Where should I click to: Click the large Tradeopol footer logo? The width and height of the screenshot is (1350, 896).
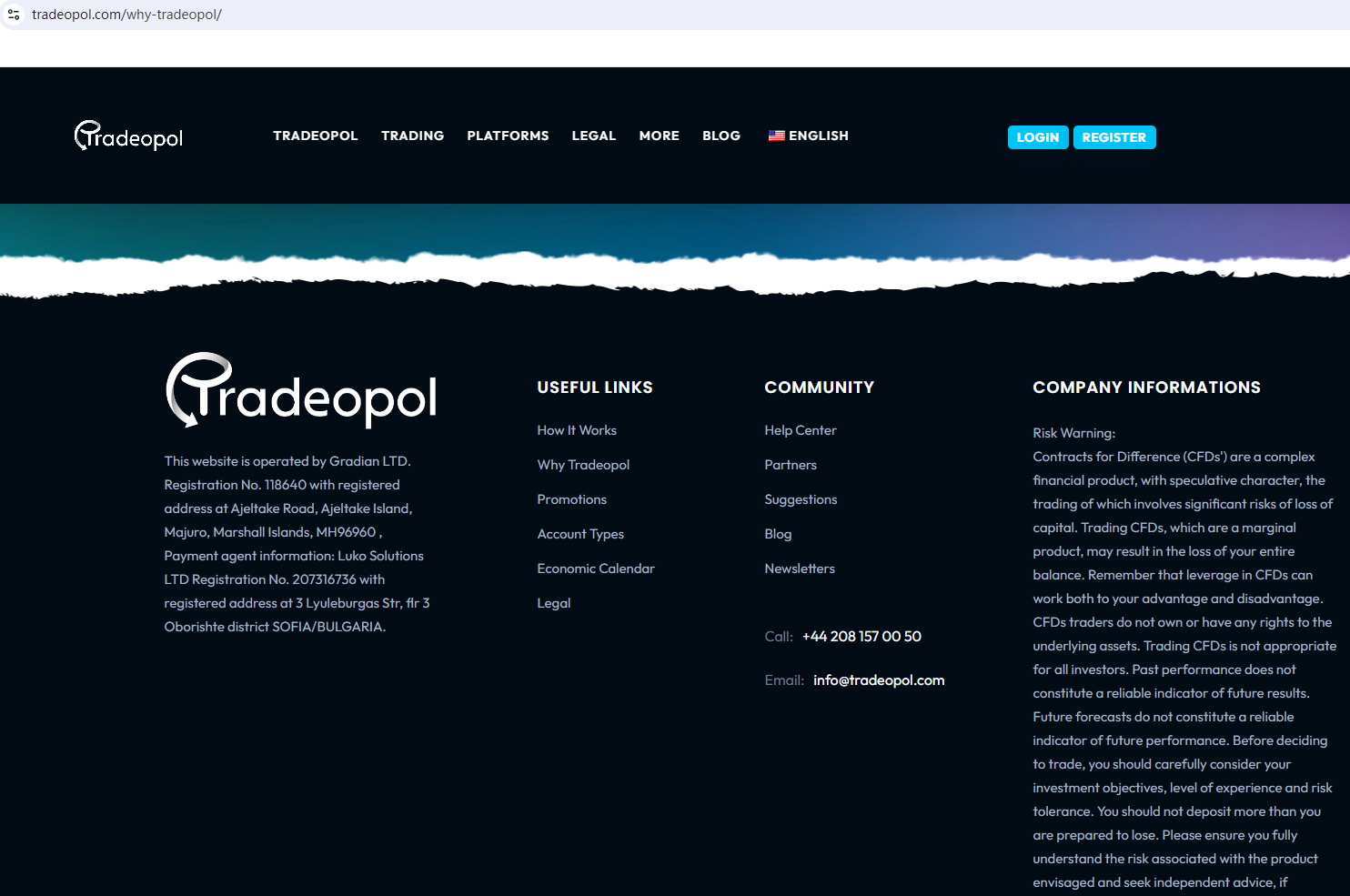[x=301, y=389]
